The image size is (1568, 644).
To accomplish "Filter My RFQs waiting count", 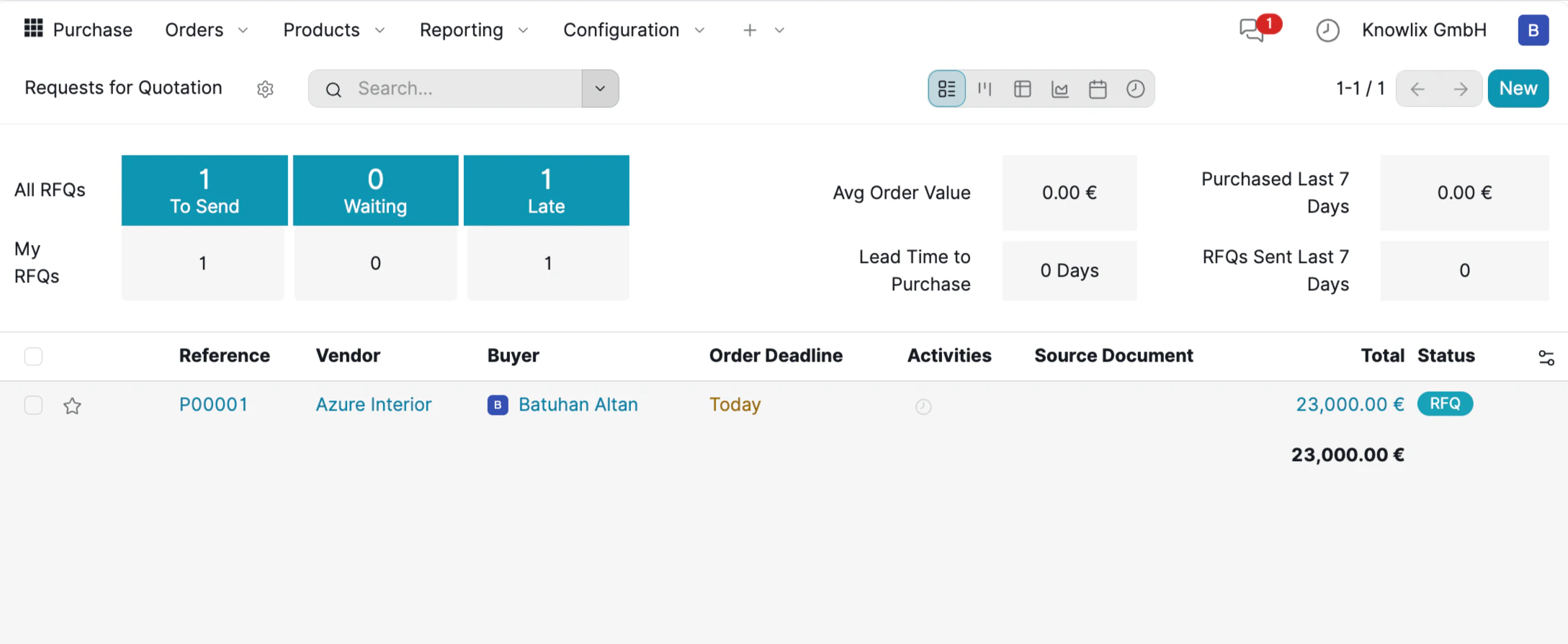I will [x=375, y=264].
